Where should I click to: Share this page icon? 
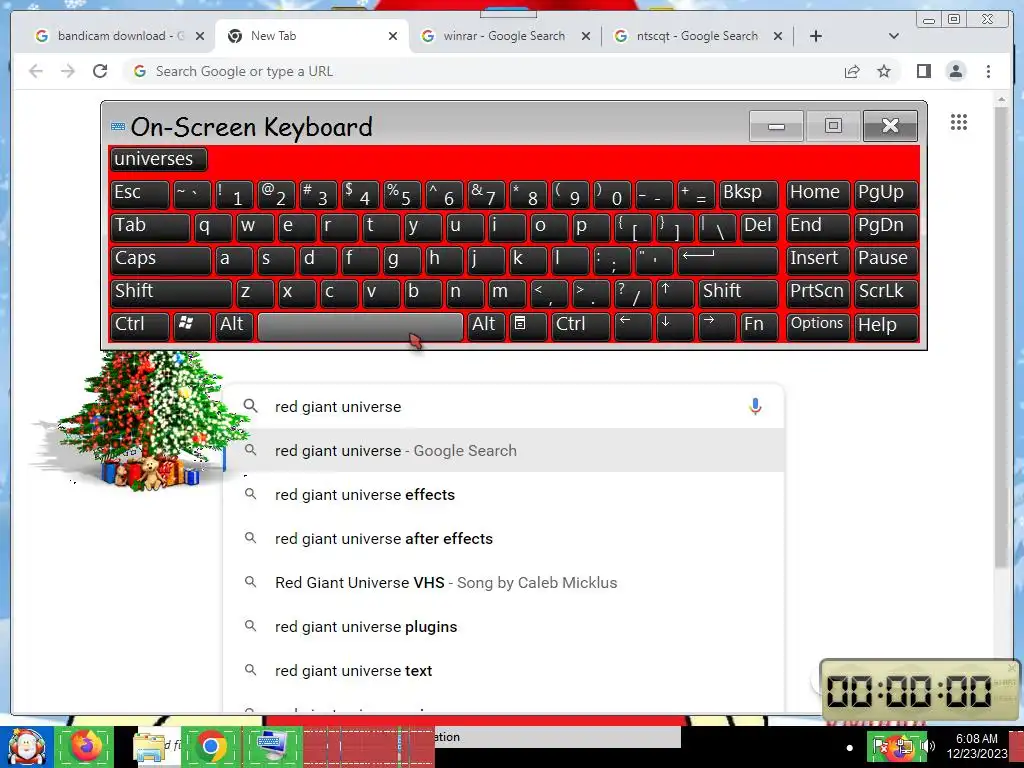[x=852, y=71]
